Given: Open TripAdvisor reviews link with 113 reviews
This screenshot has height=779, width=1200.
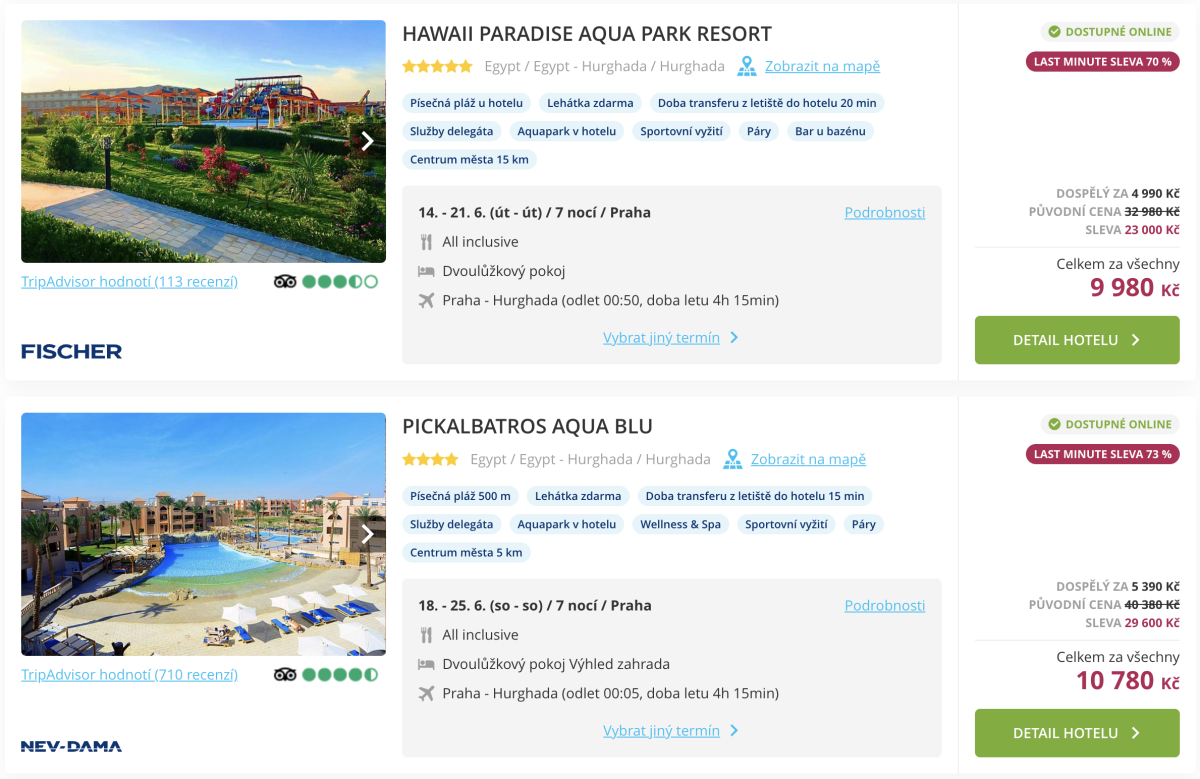Looking at the screenshot, I should (129, 282).
